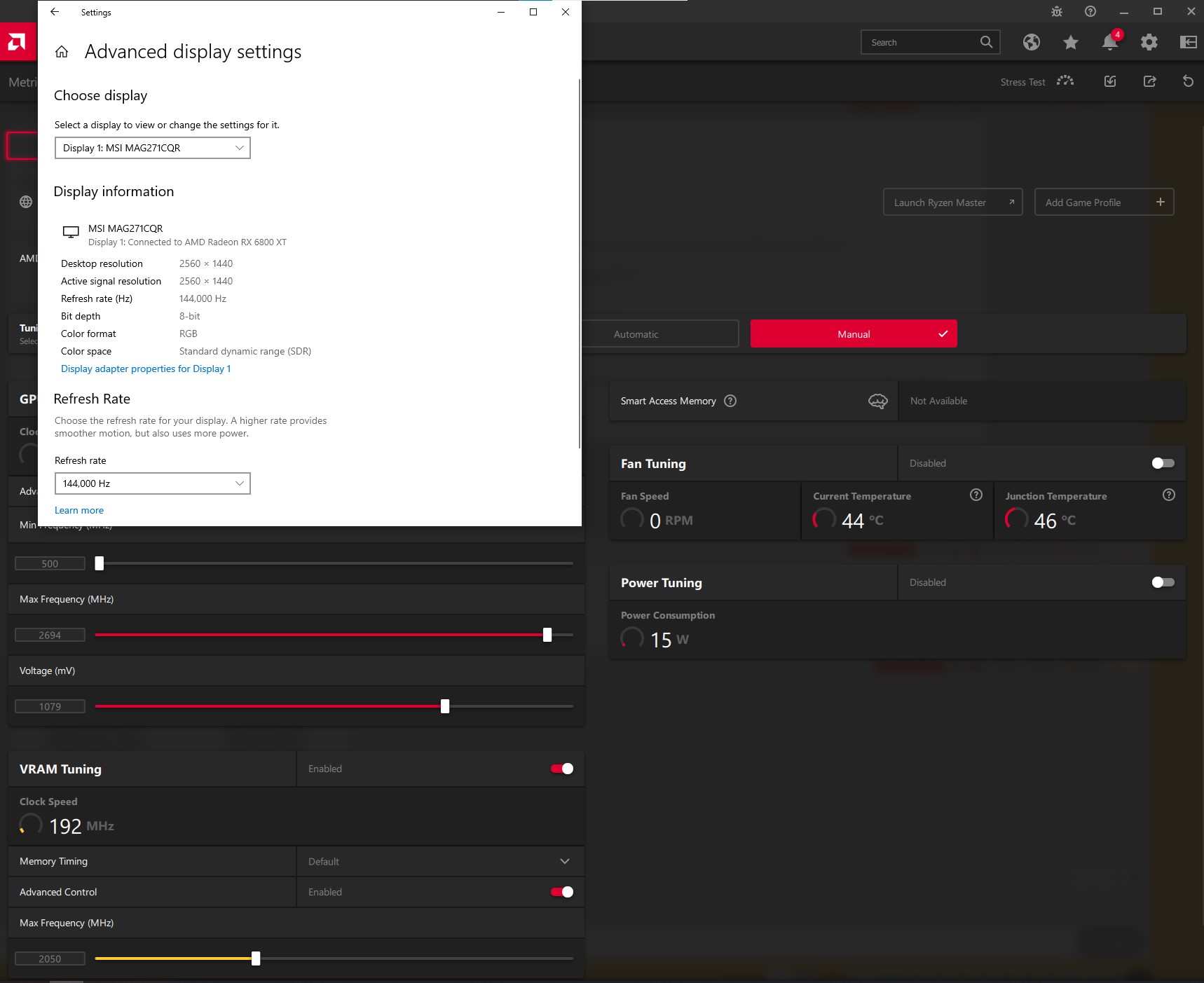Click the Settings window scrollbar
This screenshot has width=1204, height=983.
click(580, 263)
